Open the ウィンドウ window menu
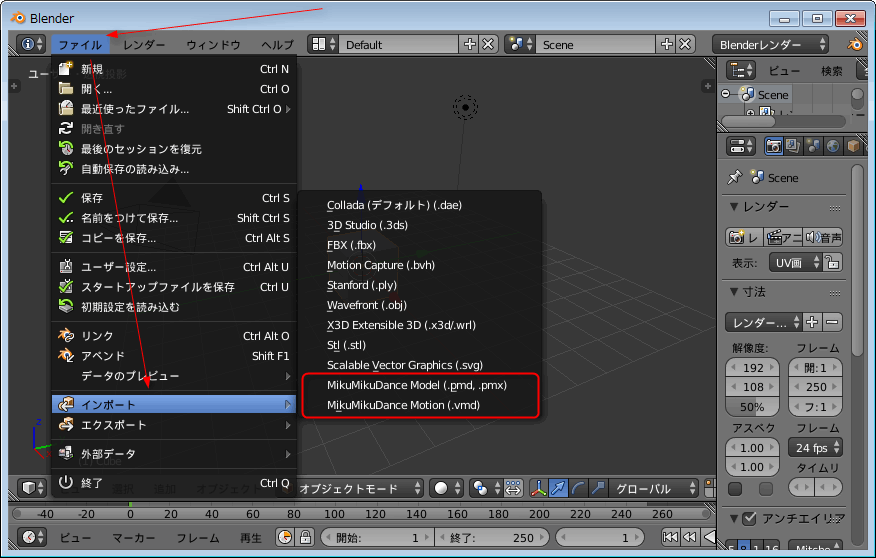876x558 pixels. click(x=213, y=44)
